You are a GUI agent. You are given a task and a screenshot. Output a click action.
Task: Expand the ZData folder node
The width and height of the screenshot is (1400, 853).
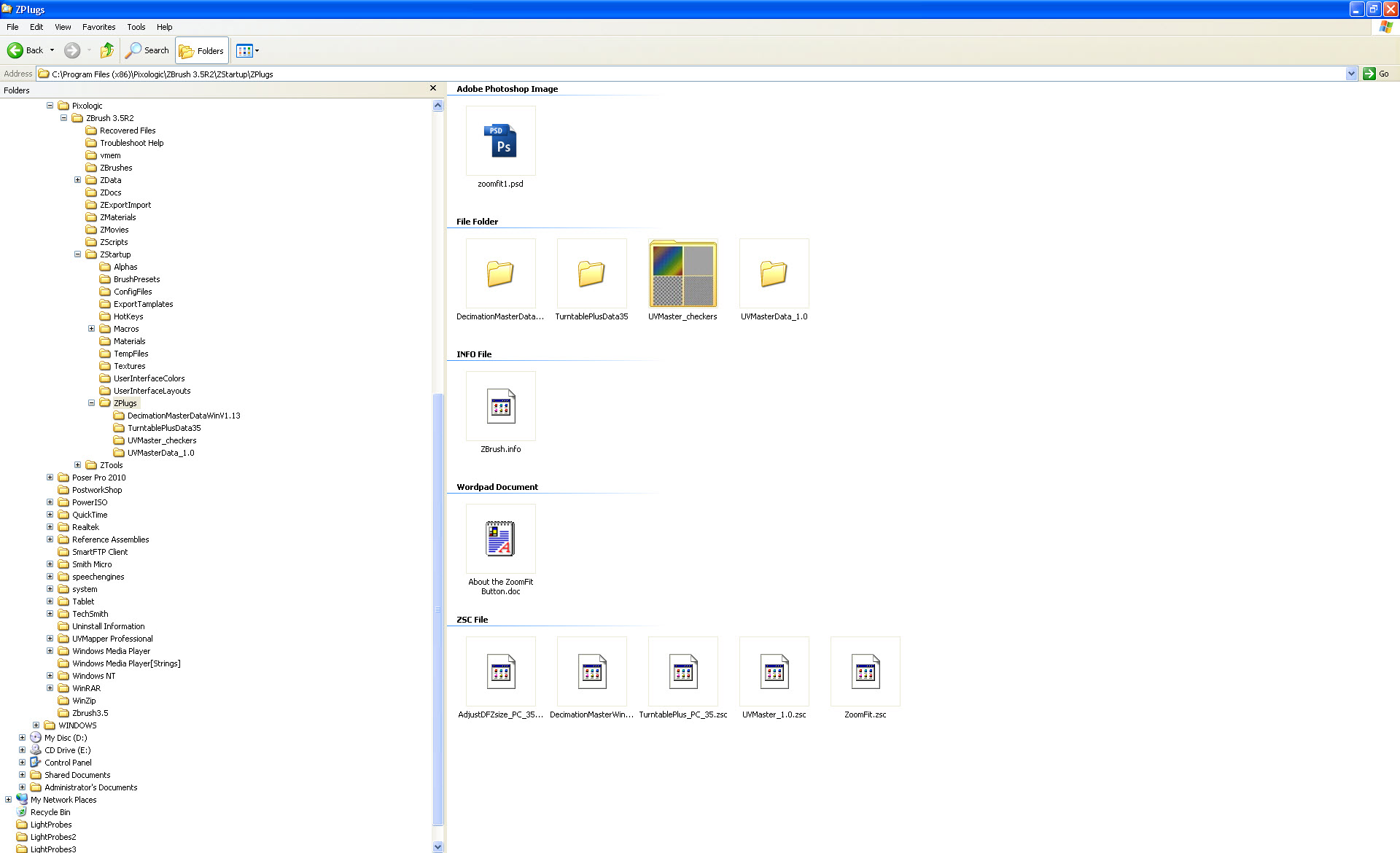[77, 180]
